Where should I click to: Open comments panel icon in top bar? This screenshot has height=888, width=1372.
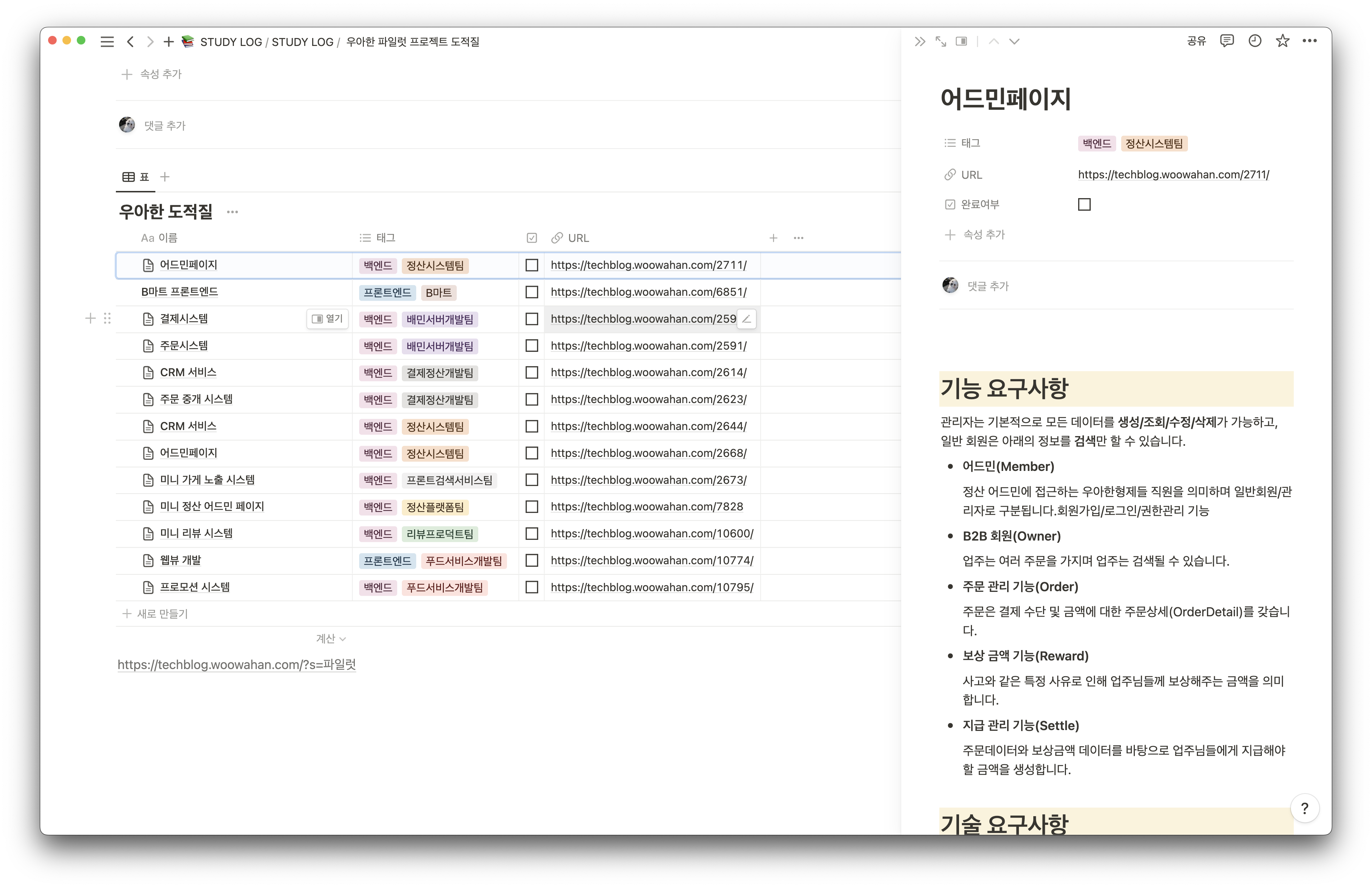pos(1227,41)
